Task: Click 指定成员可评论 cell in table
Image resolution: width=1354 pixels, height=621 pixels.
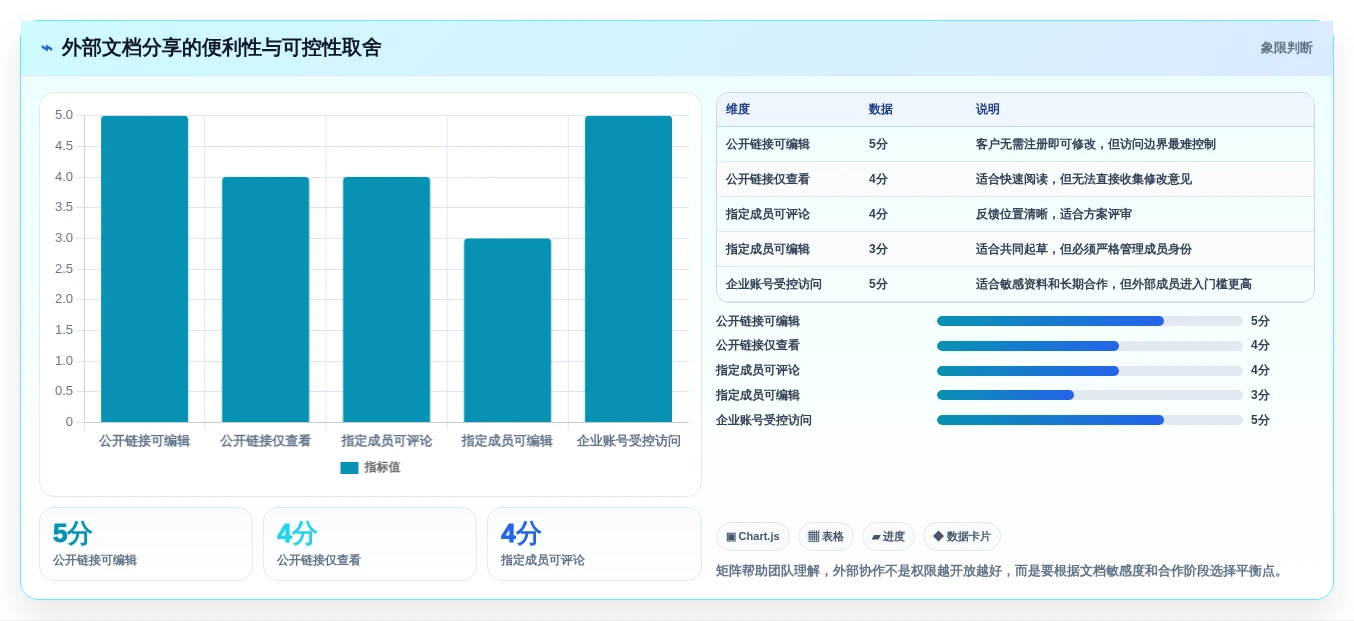Action: point(768,214)
